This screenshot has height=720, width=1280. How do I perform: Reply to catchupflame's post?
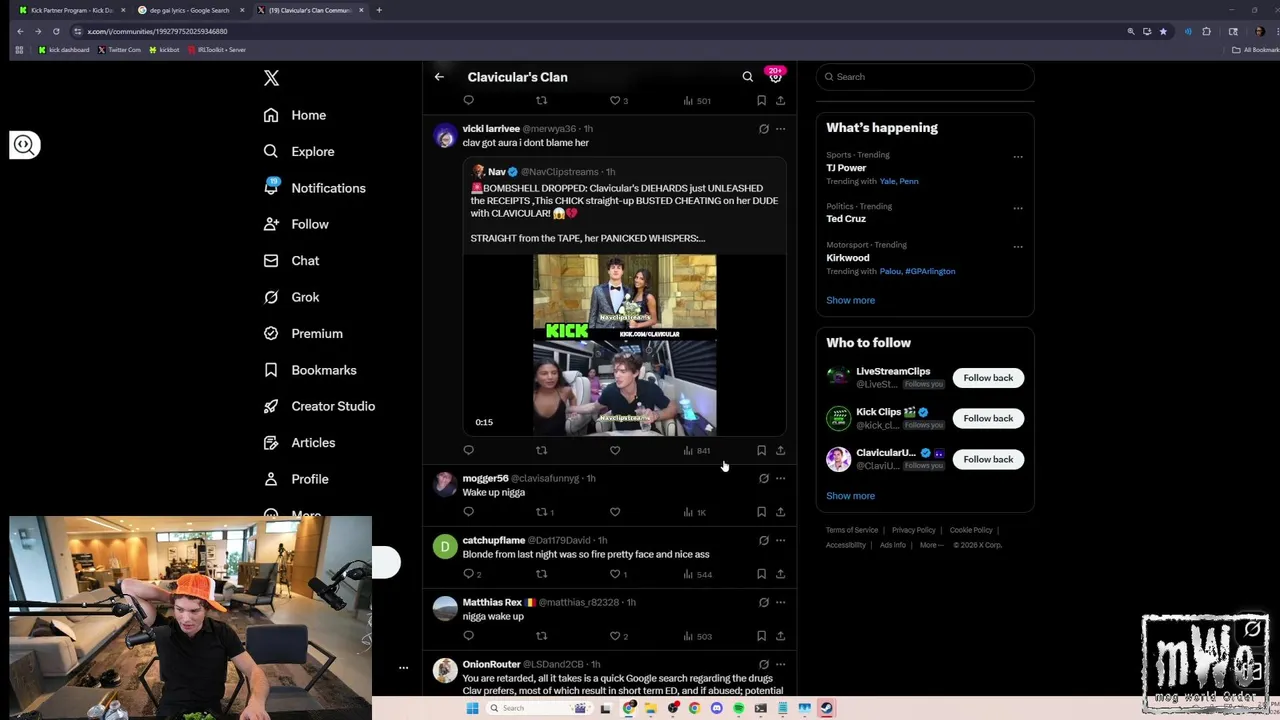coord(471,574)
